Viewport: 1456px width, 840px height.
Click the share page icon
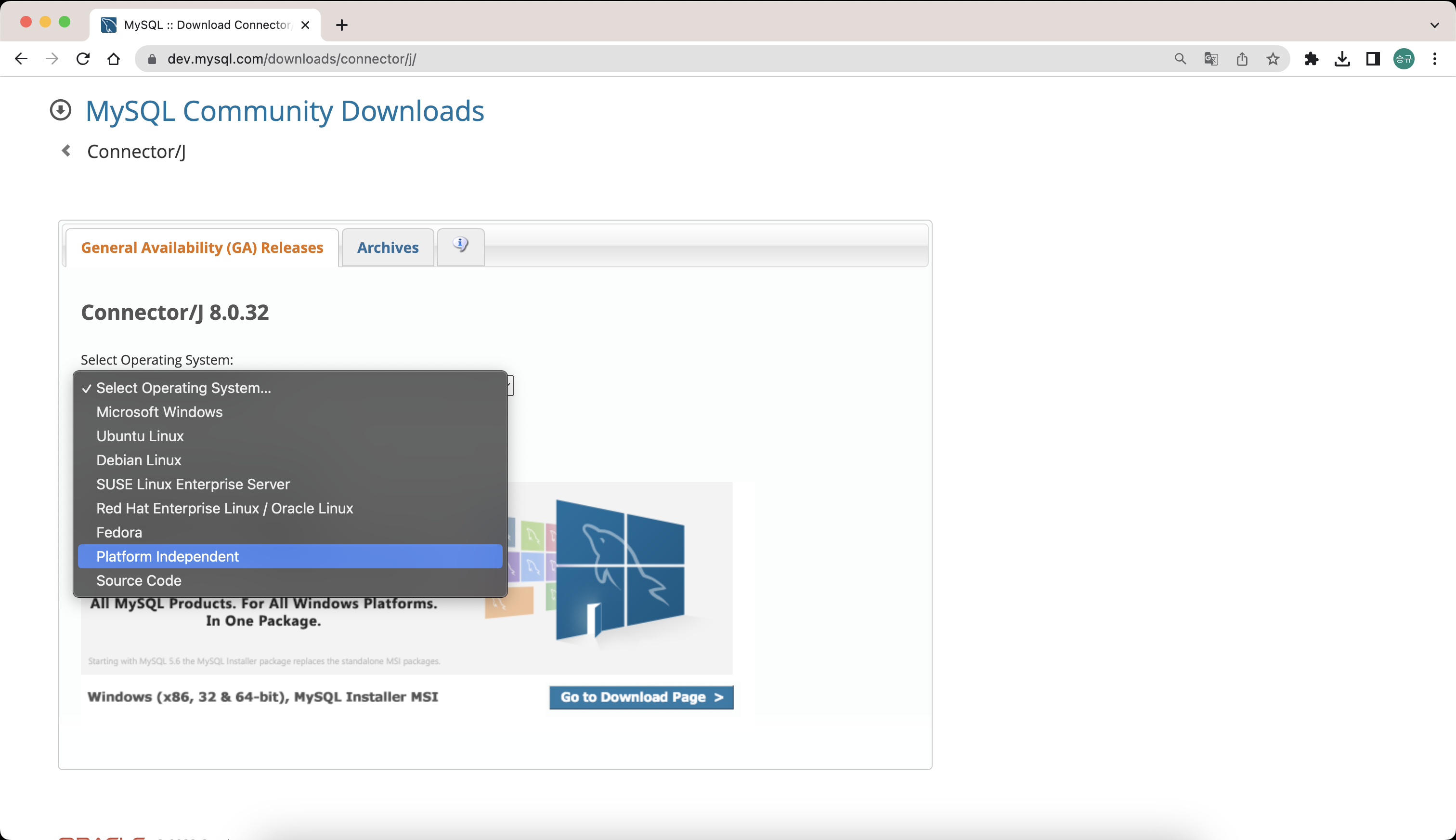pos(1242,59)
